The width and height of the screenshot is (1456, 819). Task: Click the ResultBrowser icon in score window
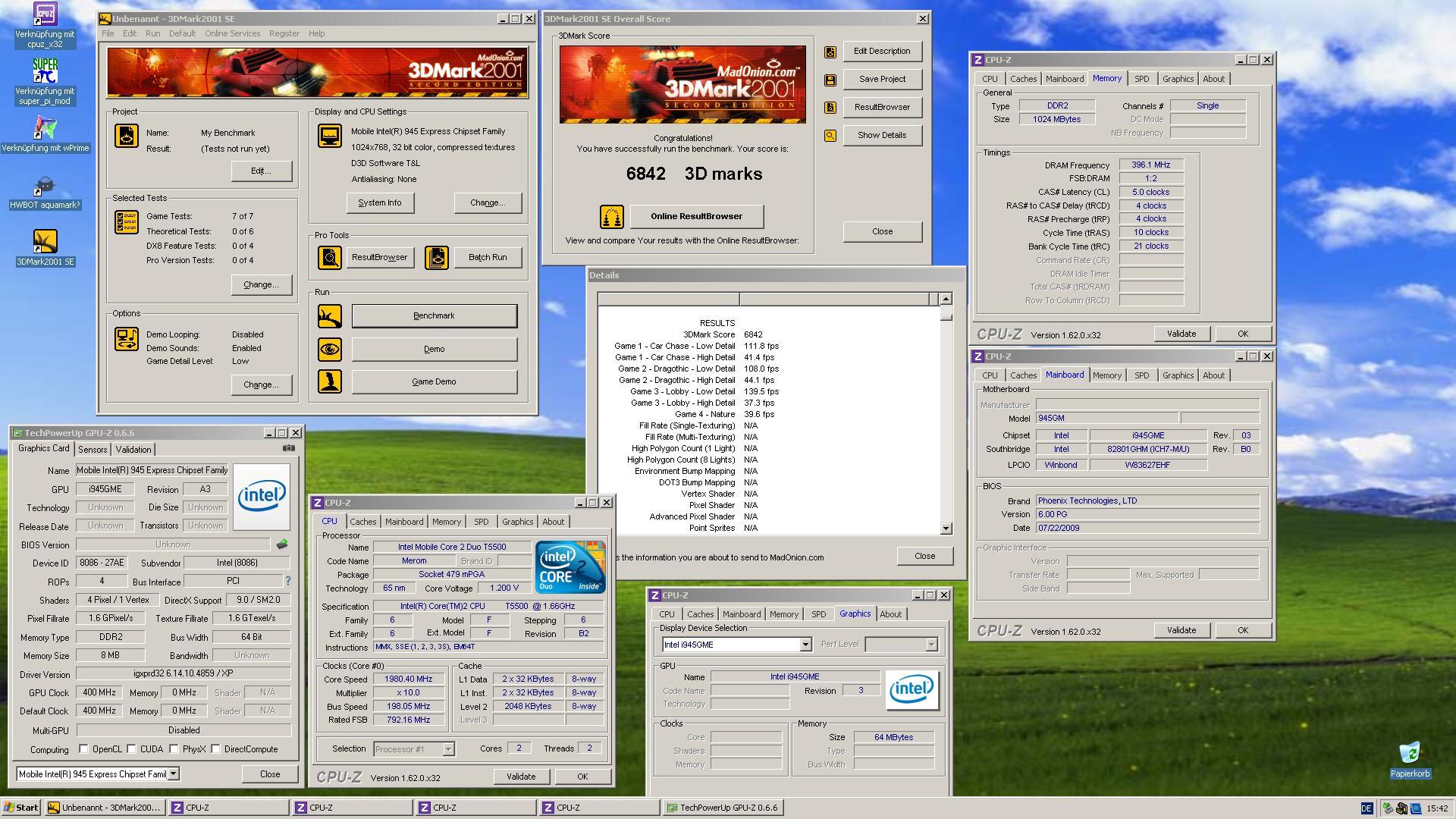coord(830,108)
